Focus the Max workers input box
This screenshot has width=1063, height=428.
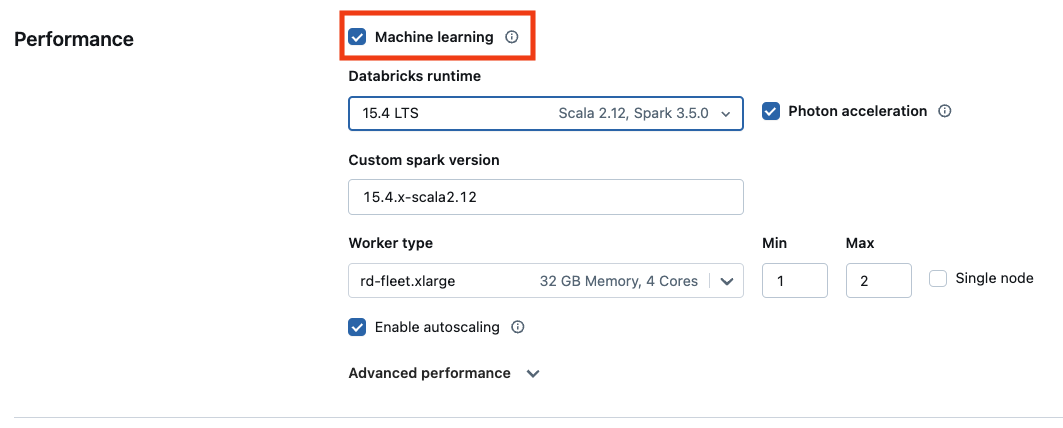[x=878, y=281]
